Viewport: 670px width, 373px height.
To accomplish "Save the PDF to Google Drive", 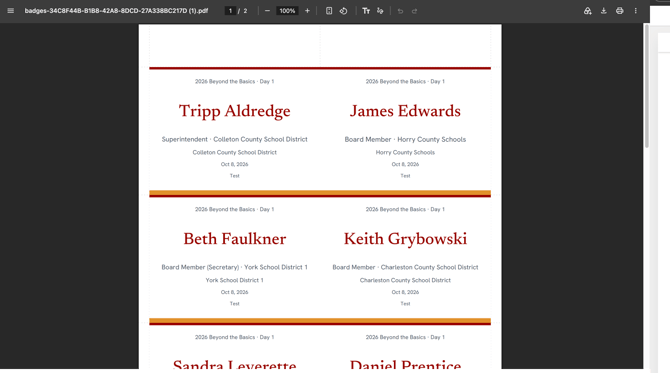I will click(x=588, y=11).
